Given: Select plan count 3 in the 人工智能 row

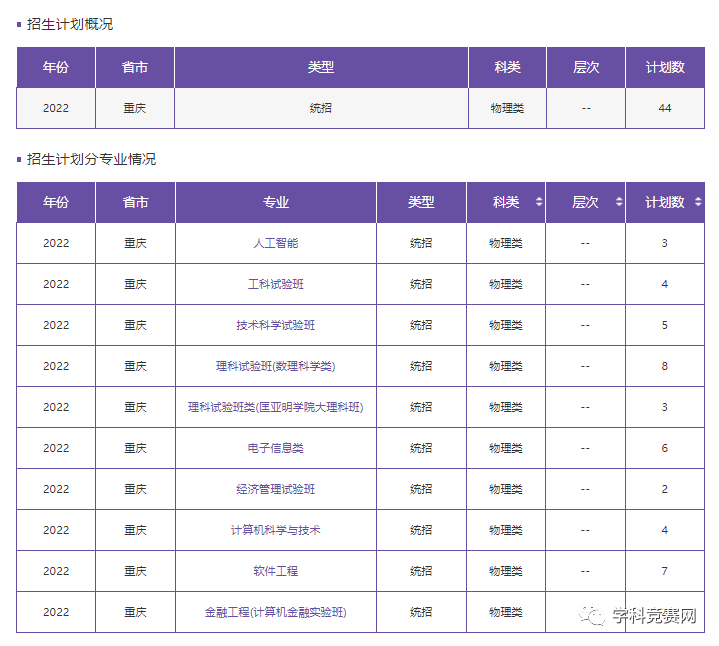Looking at the screenshot, I should (664, 243).
